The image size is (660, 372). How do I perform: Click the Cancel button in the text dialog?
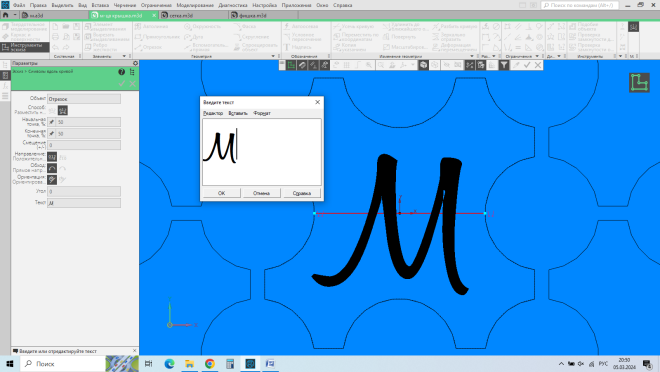coord(261,193)
